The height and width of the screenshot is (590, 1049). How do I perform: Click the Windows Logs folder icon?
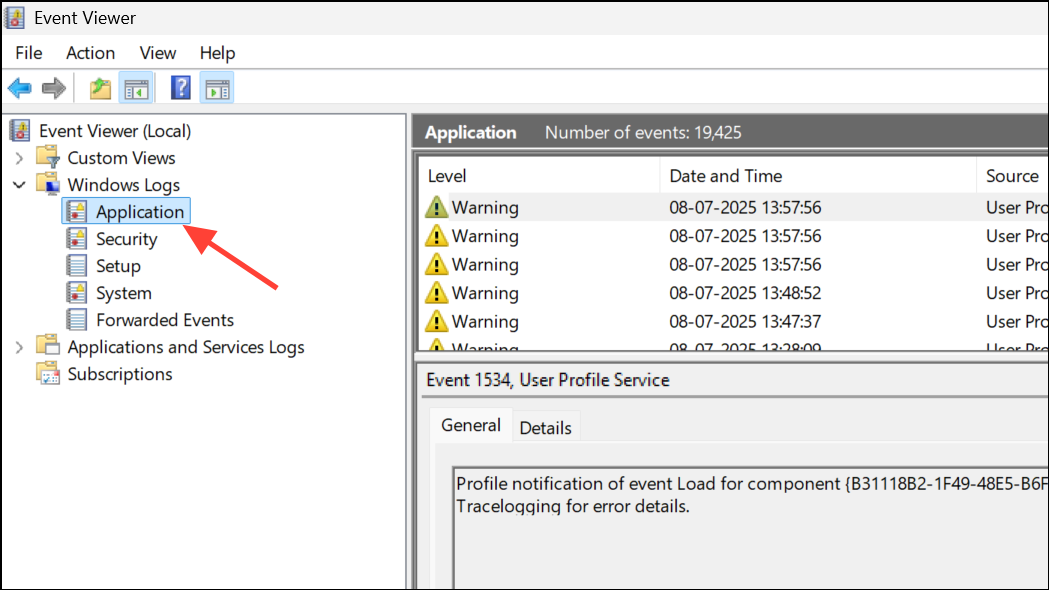(48, 184)
